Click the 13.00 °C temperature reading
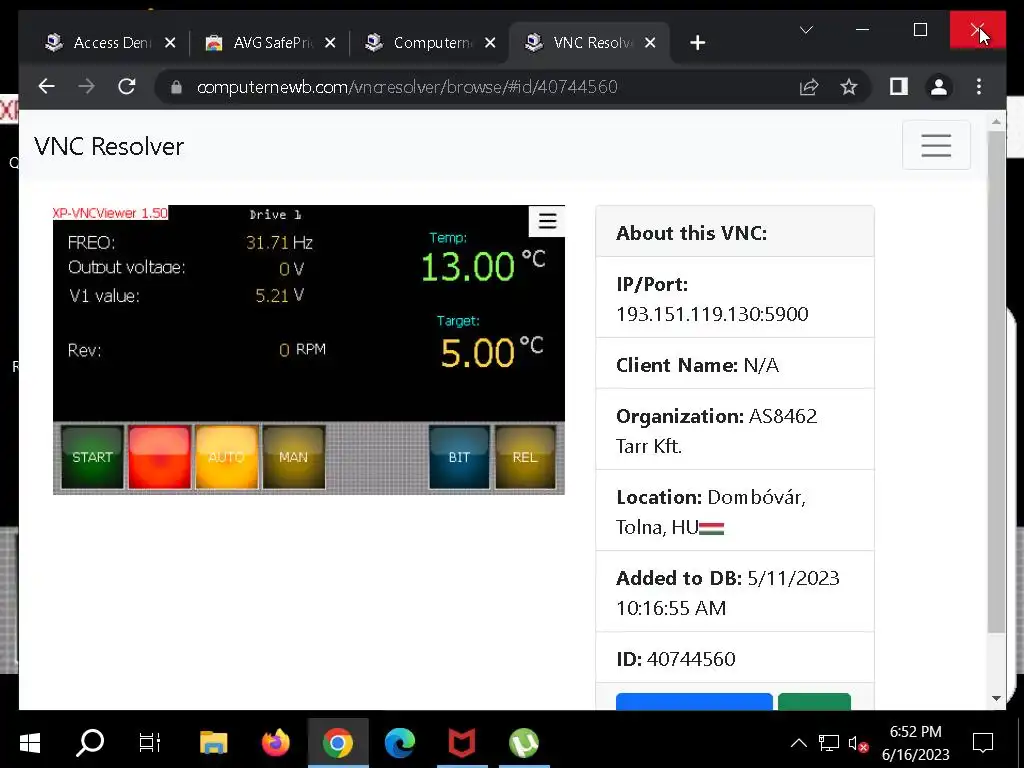The height and width of the screenshot is (768, 1024). pos(483,266)
